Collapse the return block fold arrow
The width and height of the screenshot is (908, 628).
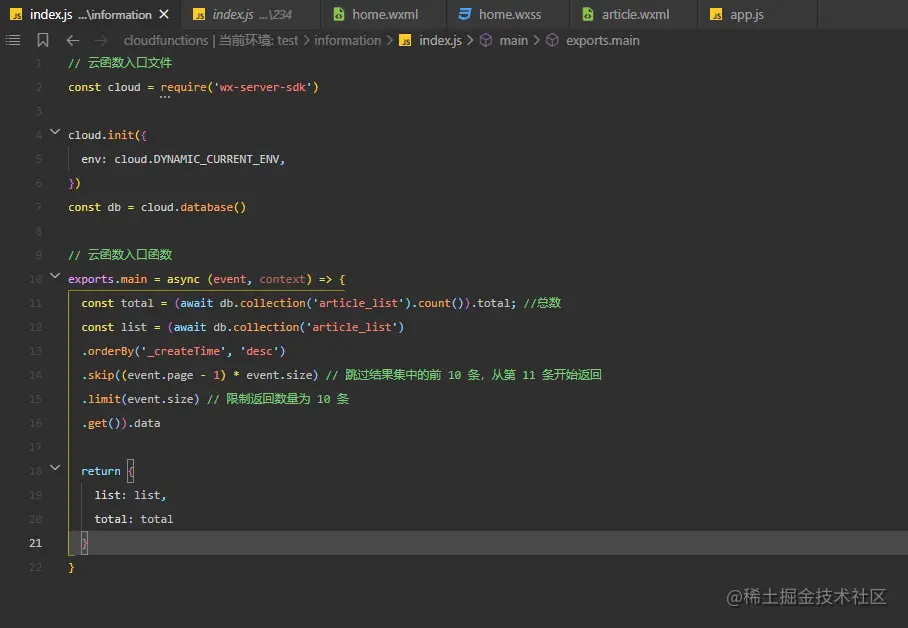(x=55, y=468)
